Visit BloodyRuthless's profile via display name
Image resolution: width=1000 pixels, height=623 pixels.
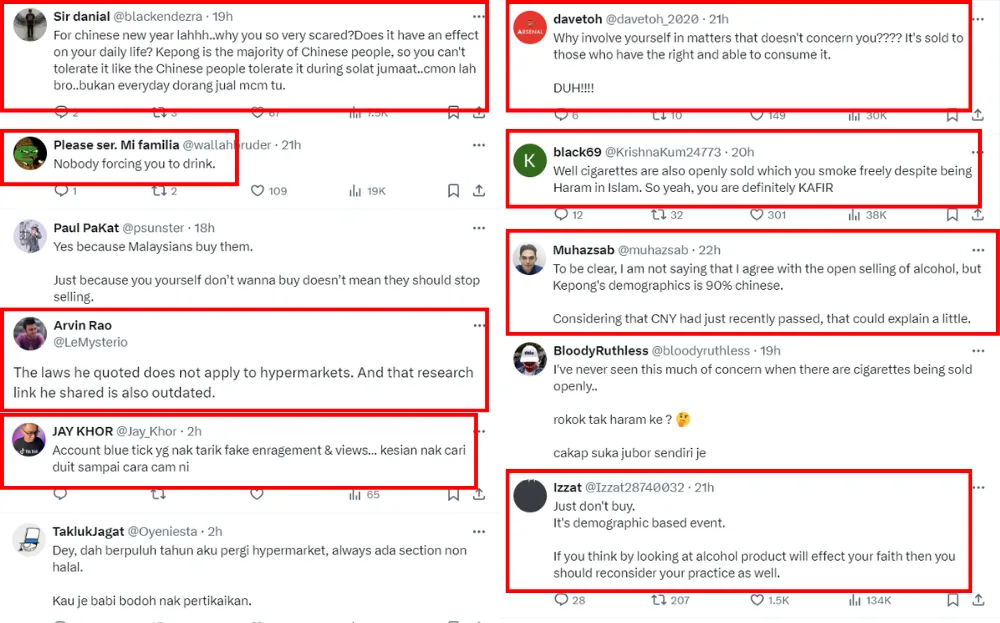[600, 351]
